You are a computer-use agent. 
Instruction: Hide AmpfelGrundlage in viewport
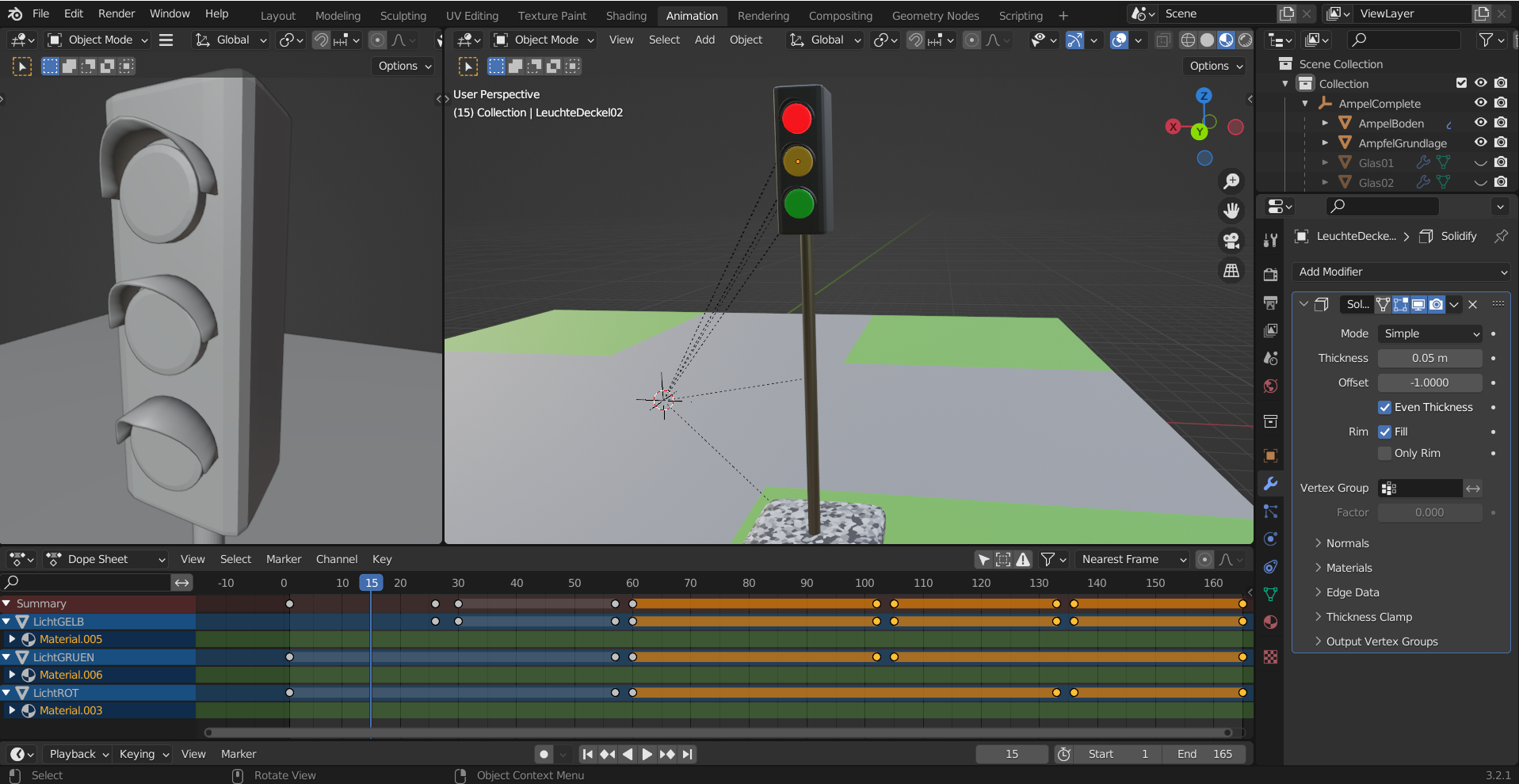pyautogui.click(x=1480, y=143)
